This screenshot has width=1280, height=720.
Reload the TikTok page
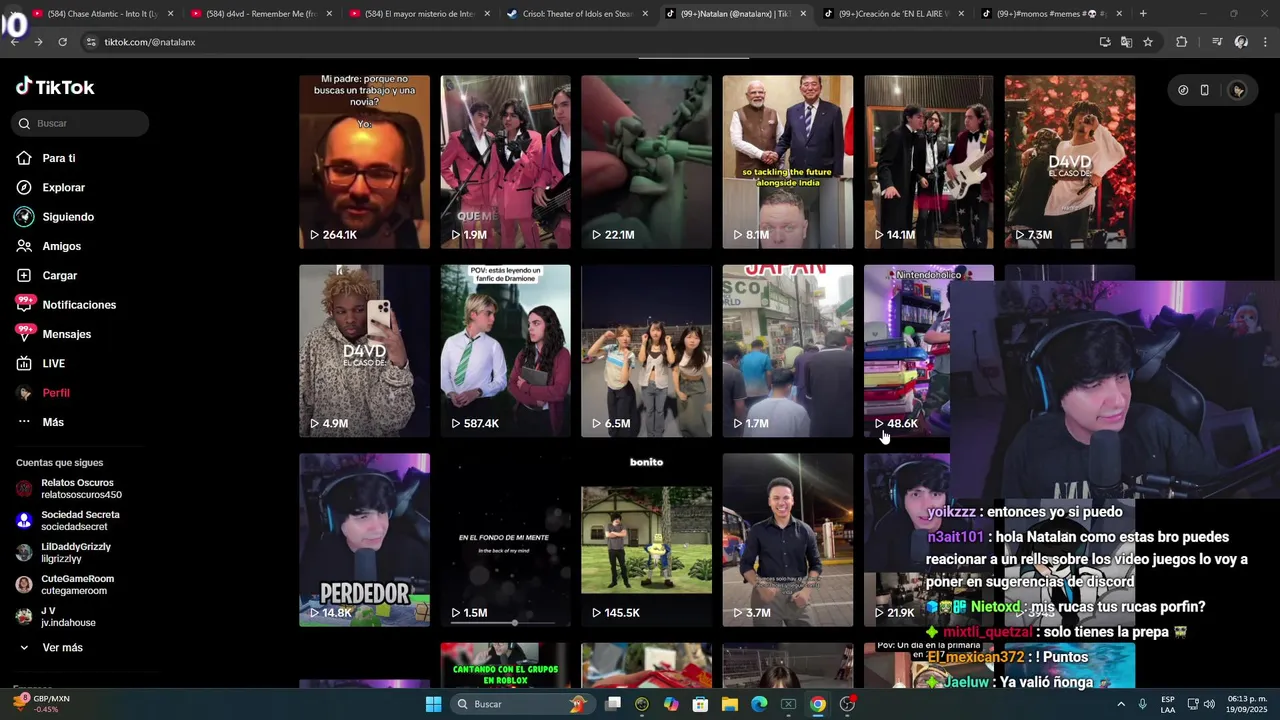tap(62, 42)
